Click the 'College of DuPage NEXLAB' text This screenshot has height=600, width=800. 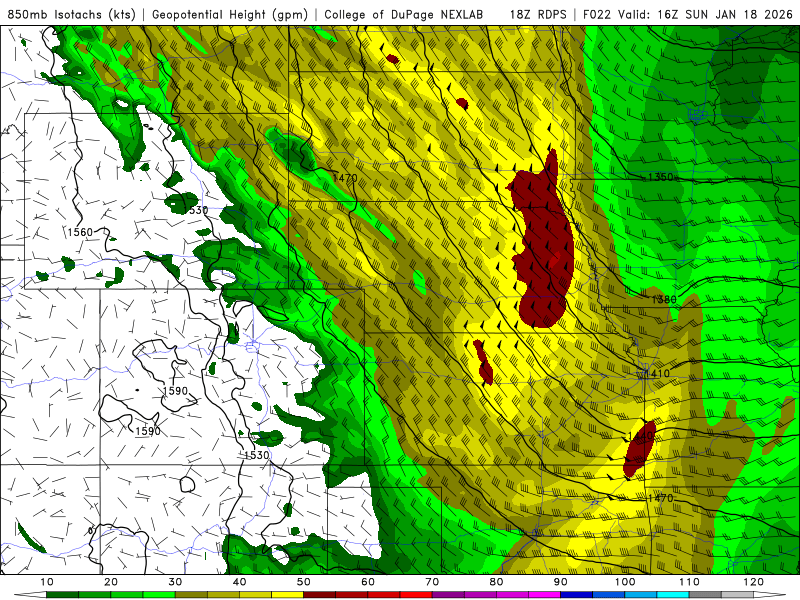click(x=404, y=14)
